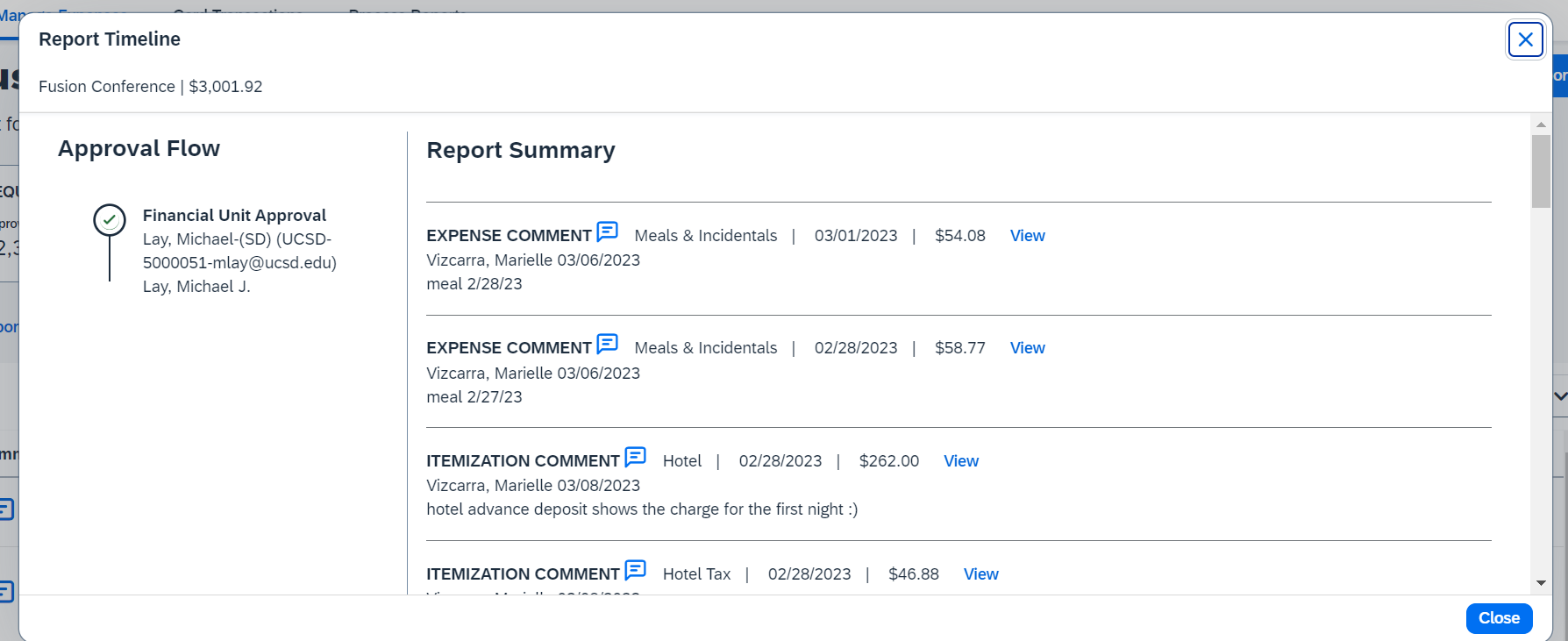View the $54.08 Meals & Incidentals expense

point(1027,236)
